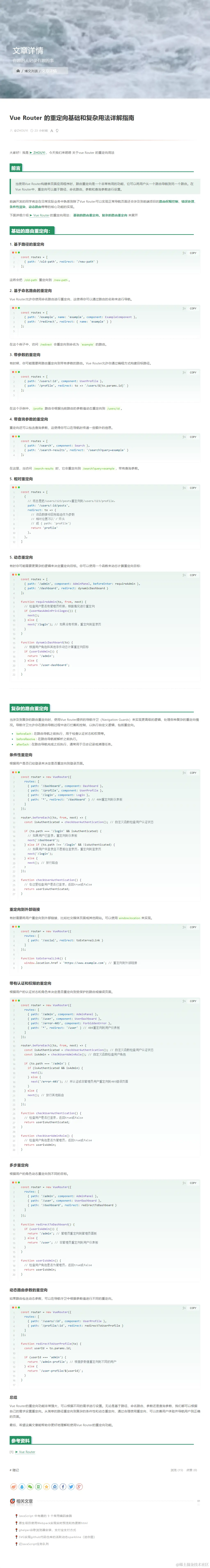Click the icon beside COPY in 基于路径的重定向 block
The height and width of the screenshot is (1568, 210).
coord(184,253)
